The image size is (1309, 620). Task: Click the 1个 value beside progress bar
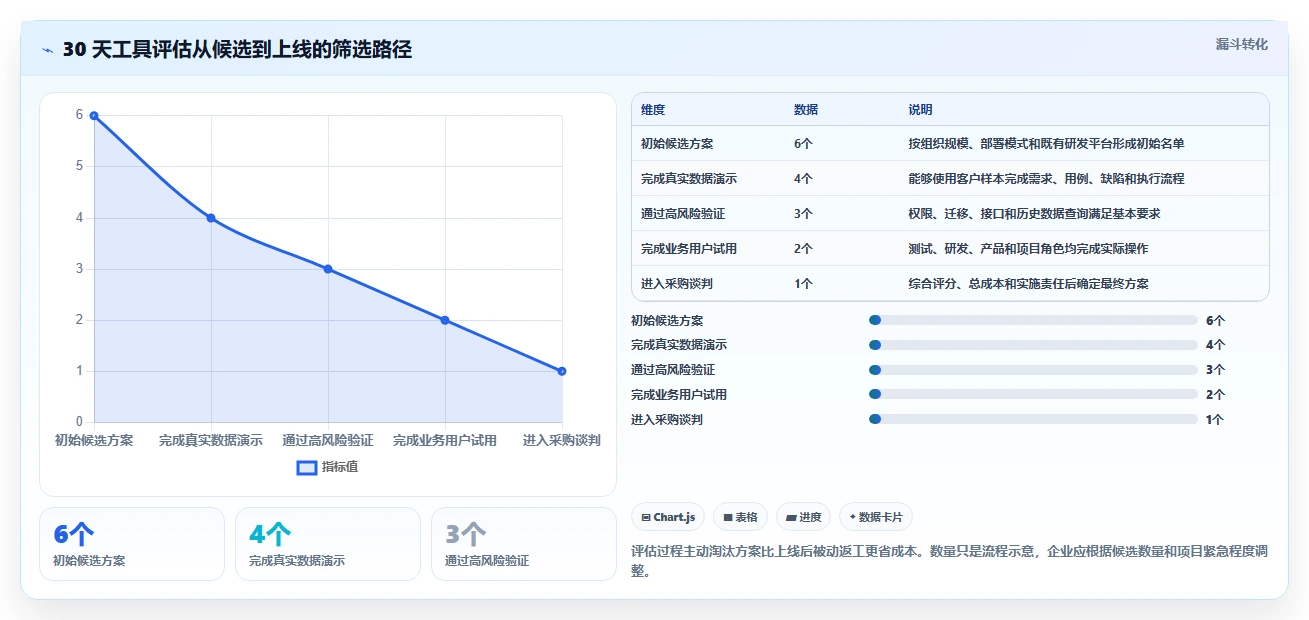click(x=1215, y=420)
